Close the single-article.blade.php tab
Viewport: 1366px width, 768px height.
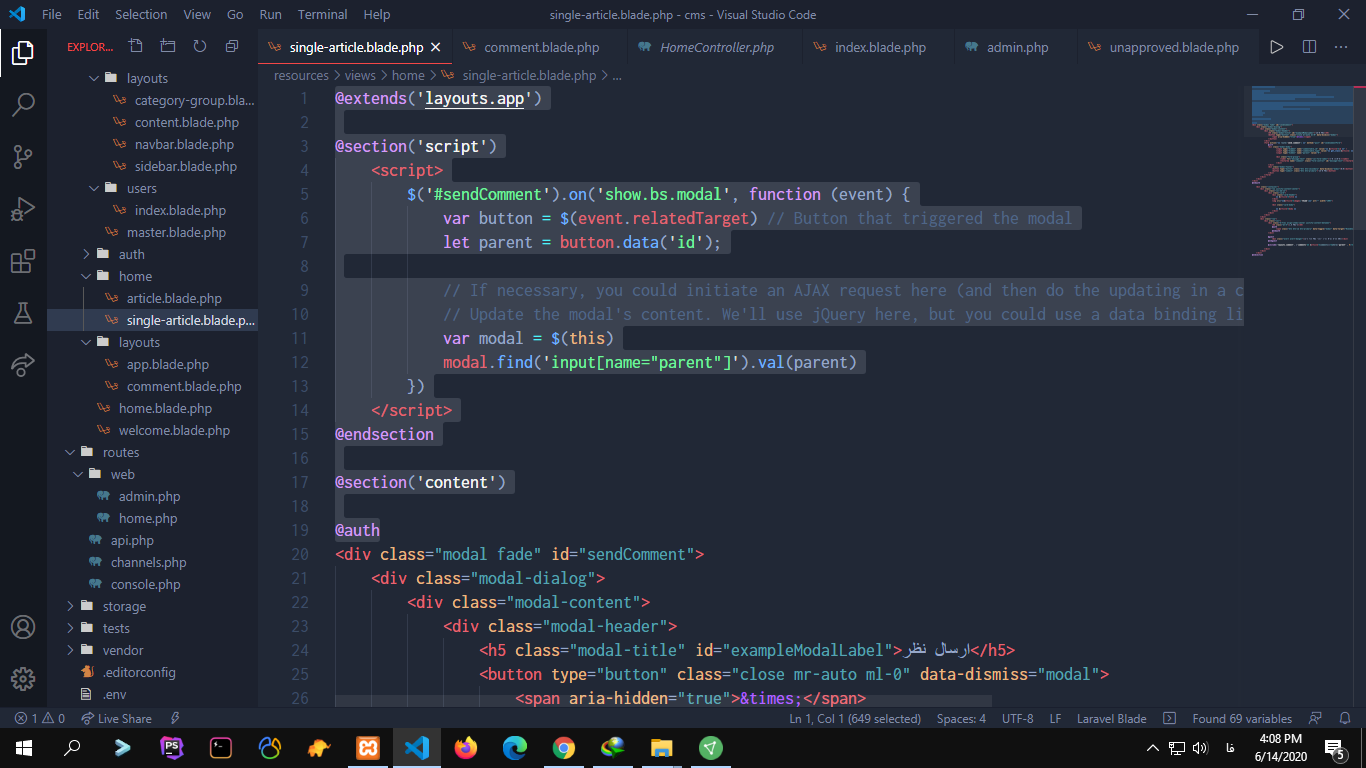pyautogui.click(x=436, y=47)
